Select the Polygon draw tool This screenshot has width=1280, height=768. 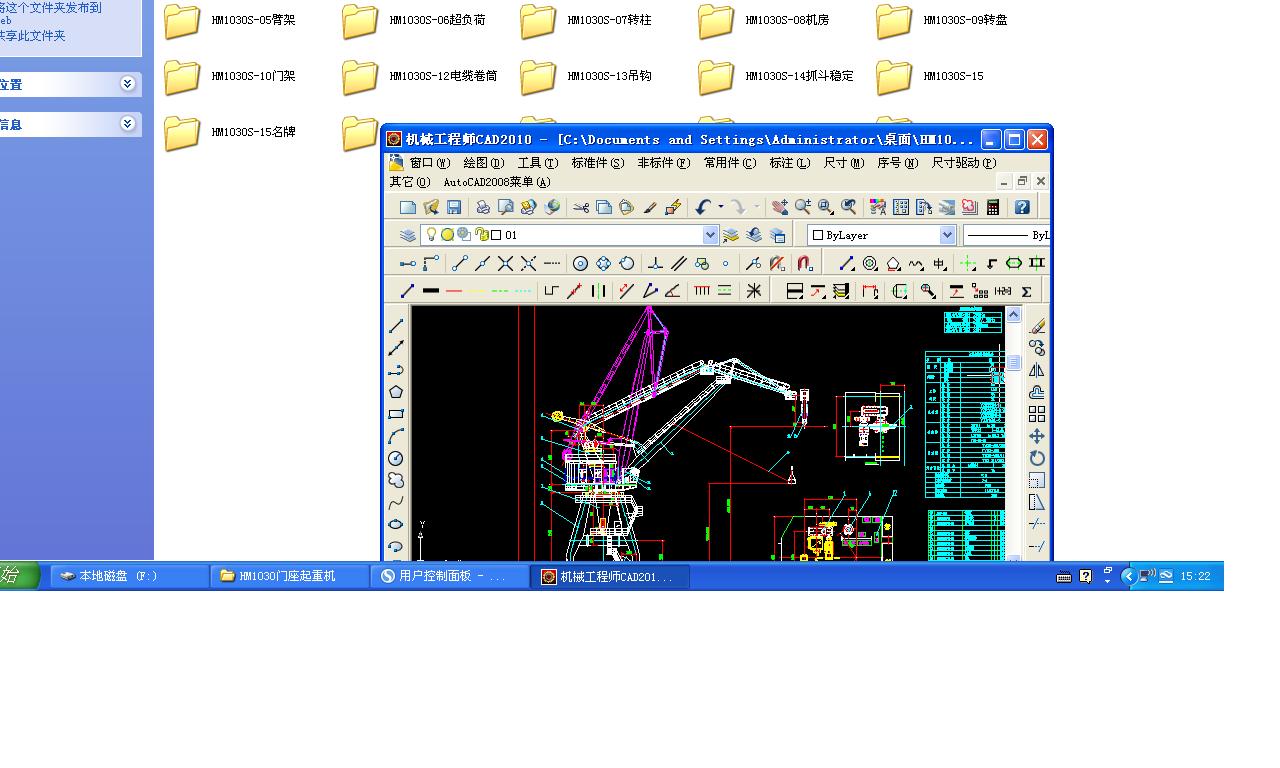pos(396,392)
